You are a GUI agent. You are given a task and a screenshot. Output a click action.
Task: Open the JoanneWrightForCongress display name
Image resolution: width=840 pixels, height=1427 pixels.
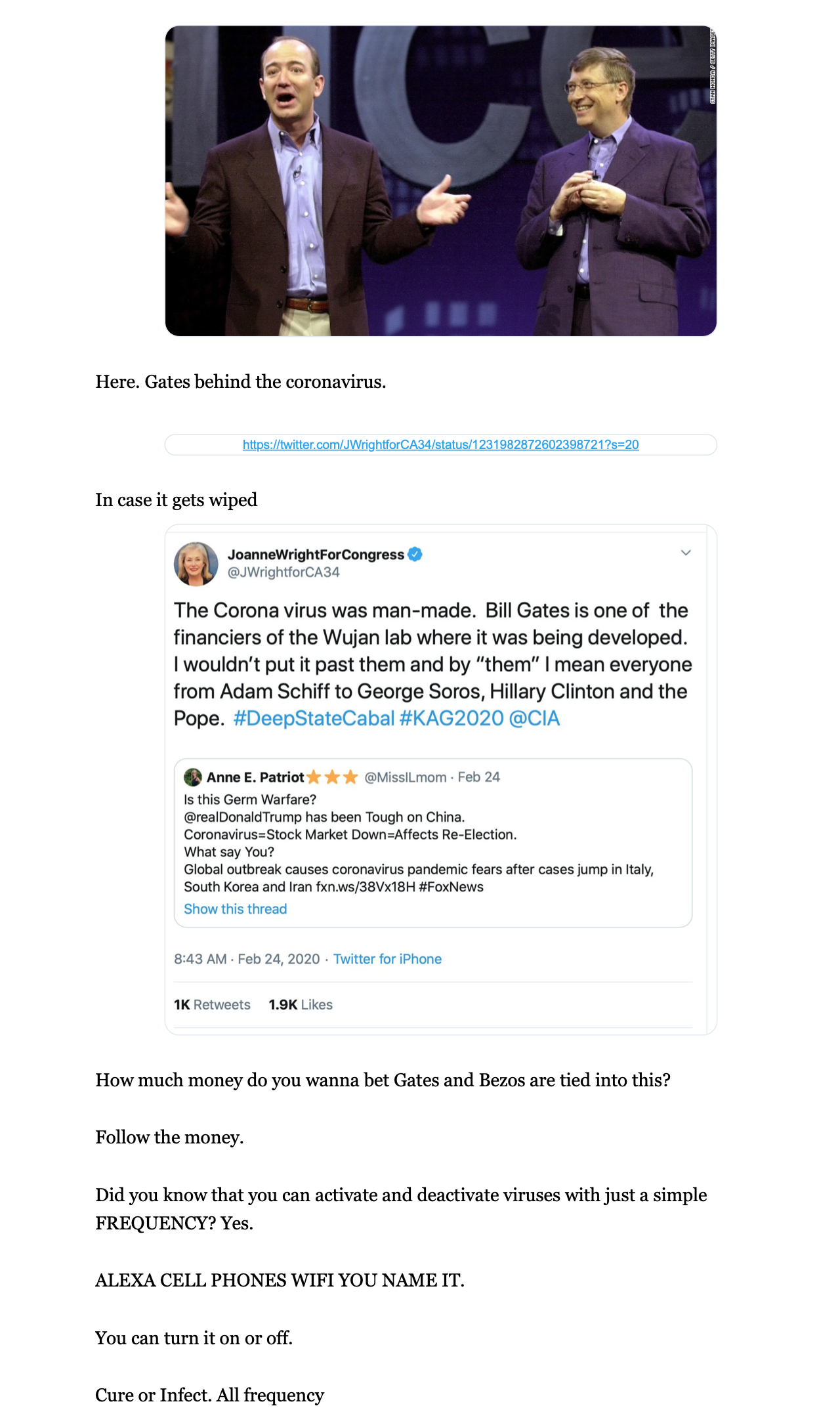[x=316, y=555]
